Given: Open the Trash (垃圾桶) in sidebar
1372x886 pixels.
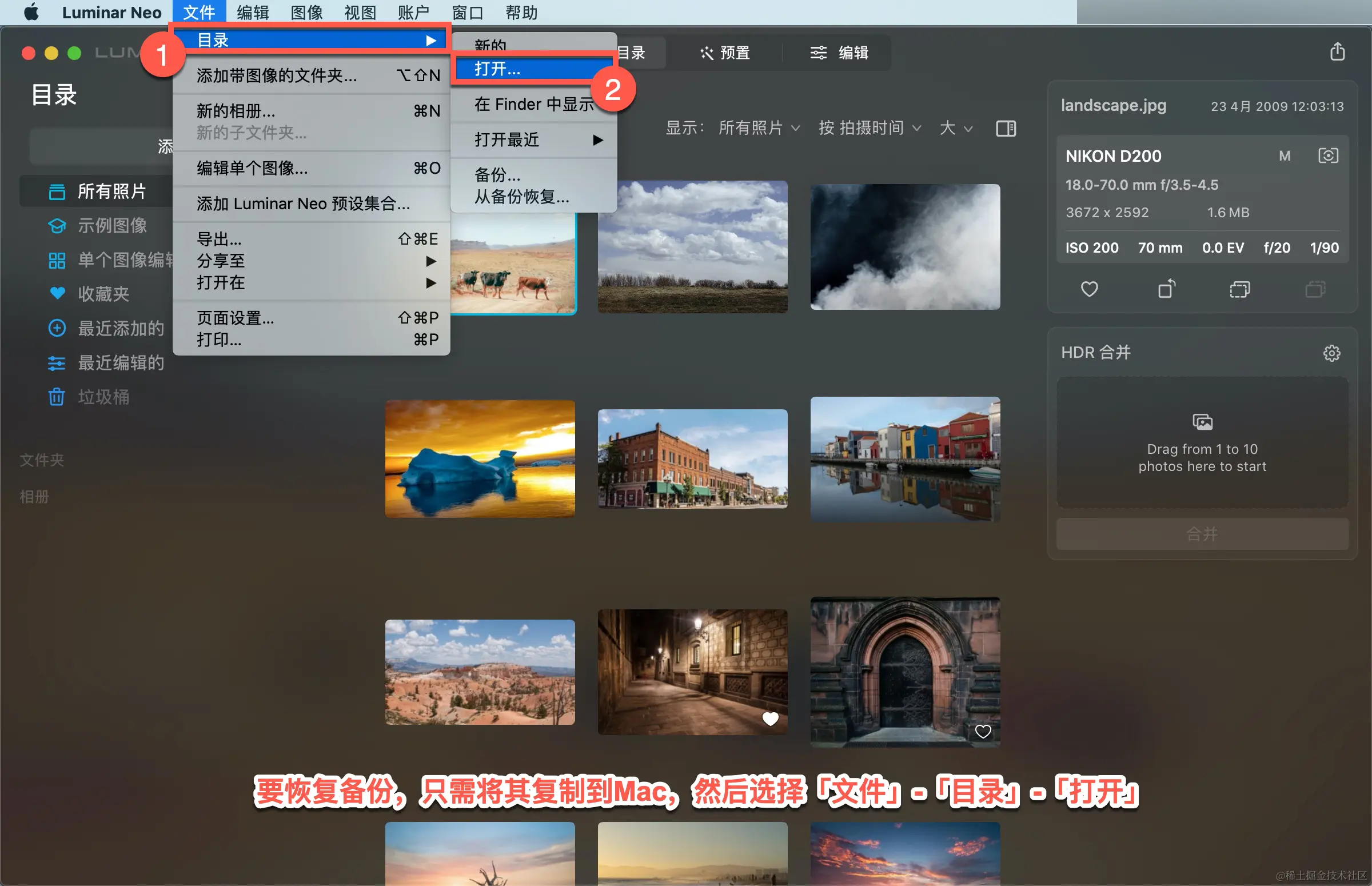Looking at the screenshot, I should pyautogui.click(x=103, y=397).
